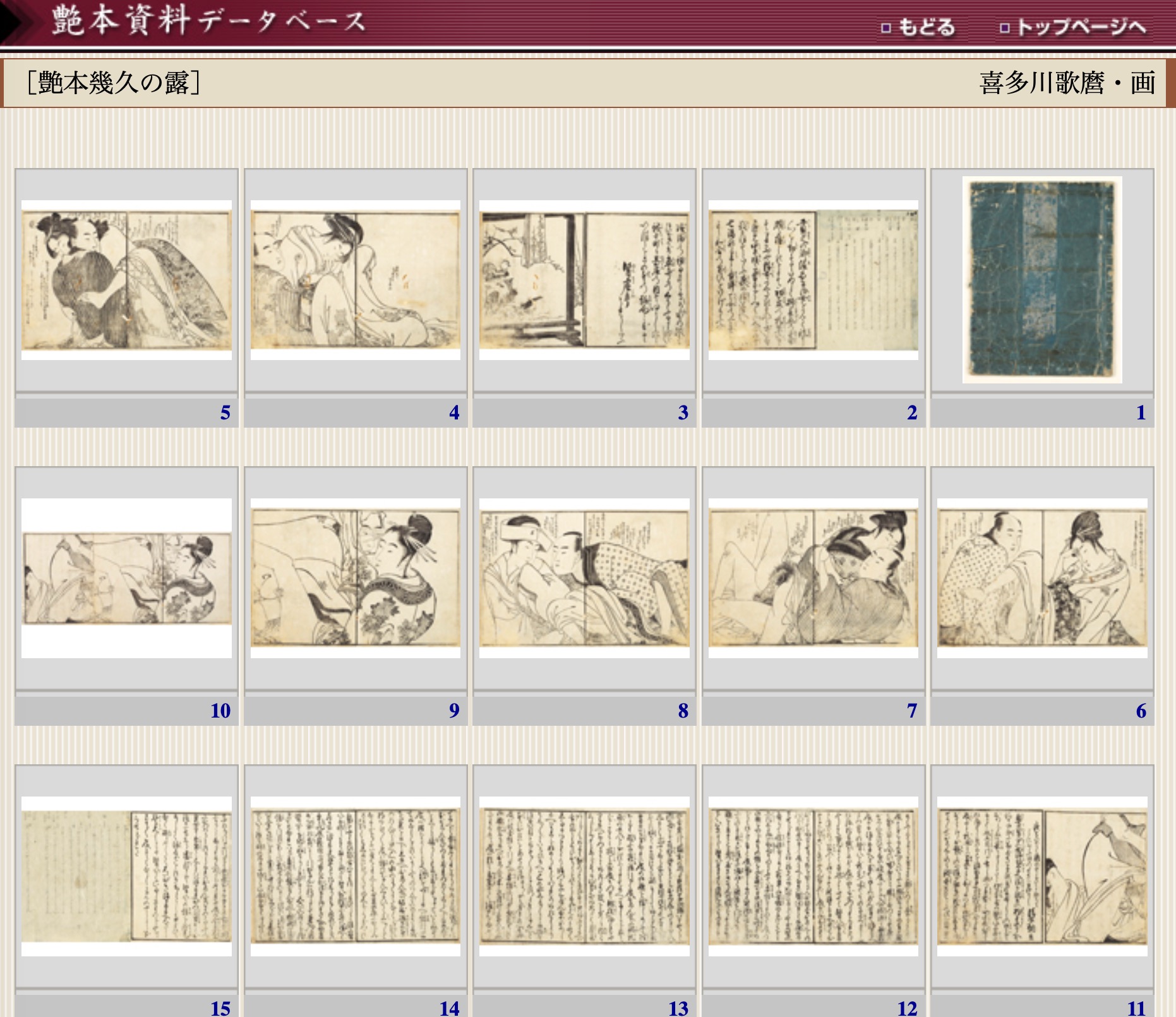Click the 艶本資料データベース site title
The image size is (1176, 1017).
(208, 20)
